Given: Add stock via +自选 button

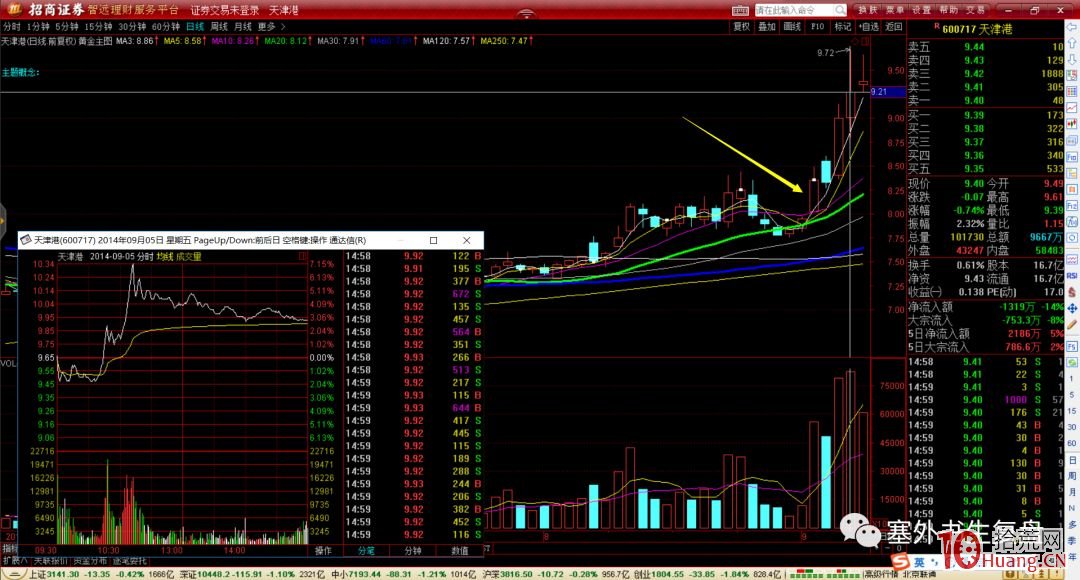Looking at the screenshot, I should (x=869, y=27).
